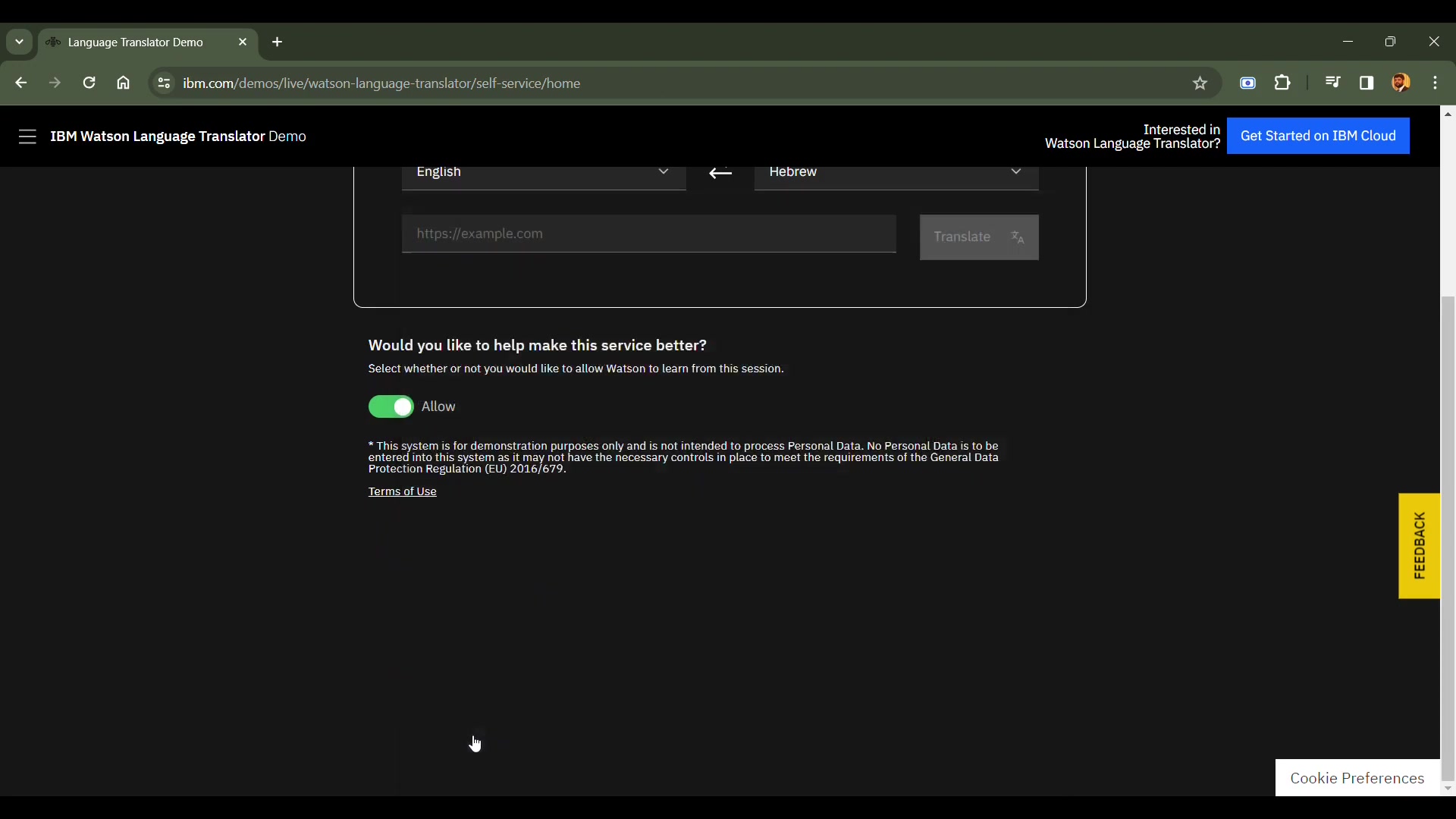Image resolution: width=1456 pixels, height=819 pixels.
Task: Focus the https://example.com URL field
Action: tap(648, 234)
